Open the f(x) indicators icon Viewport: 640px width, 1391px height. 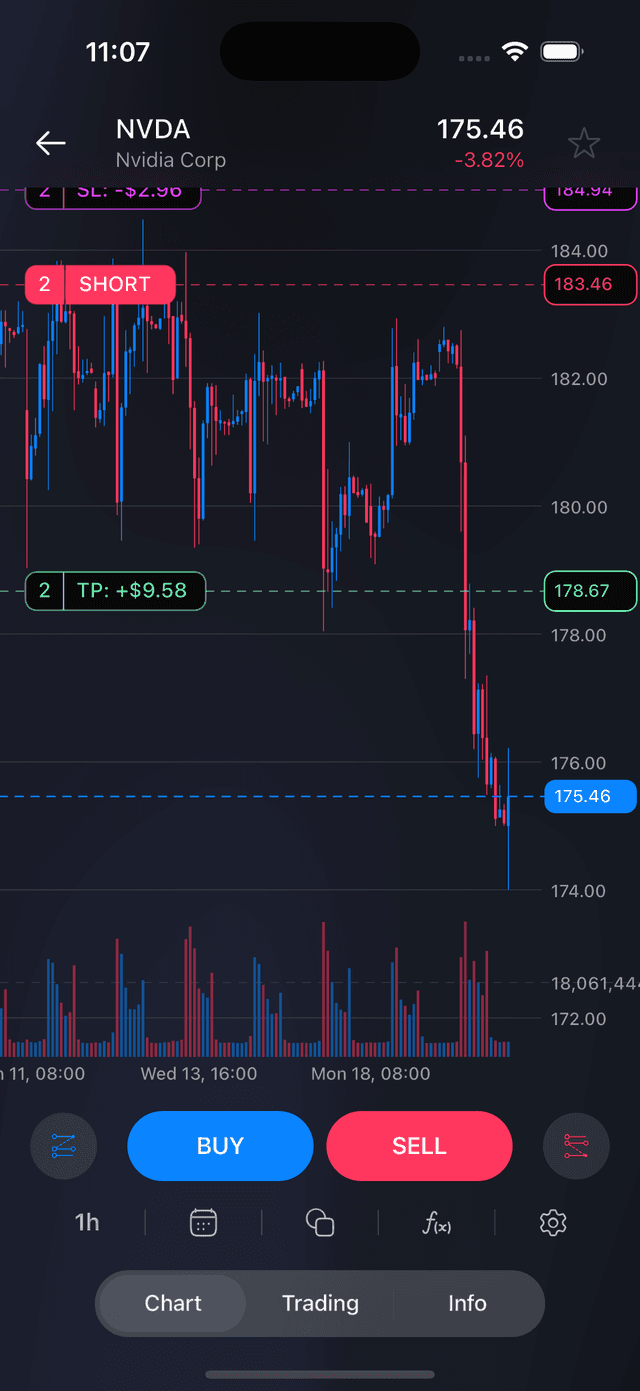click(437, 1222)
